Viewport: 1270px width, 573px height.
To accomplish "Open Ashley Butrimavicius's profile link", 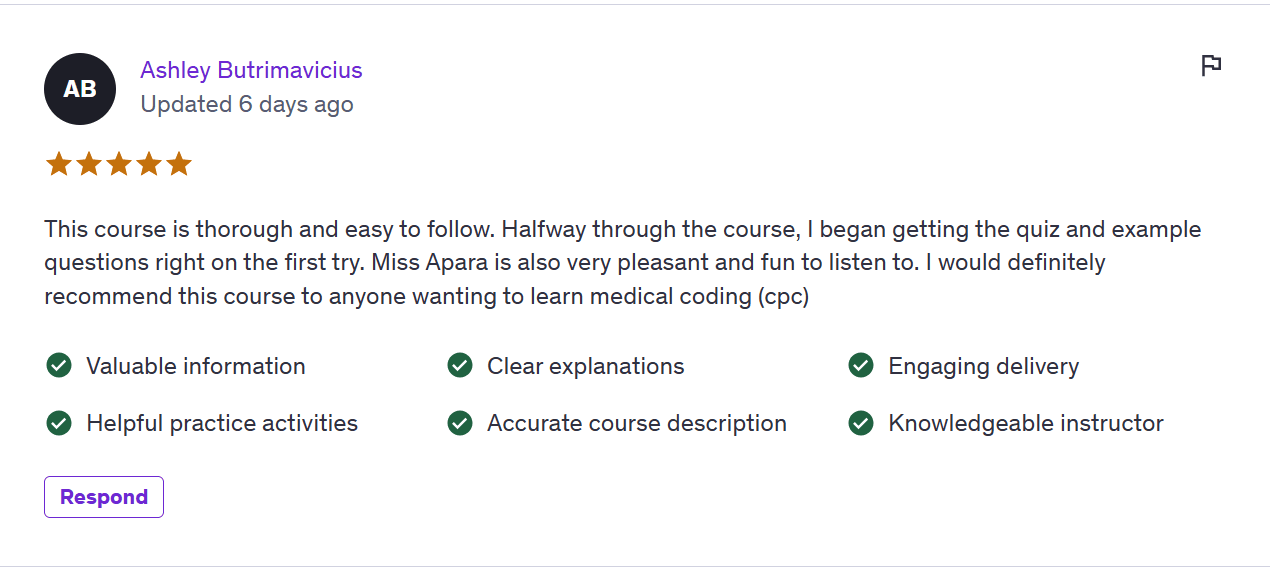I will 251,70.
